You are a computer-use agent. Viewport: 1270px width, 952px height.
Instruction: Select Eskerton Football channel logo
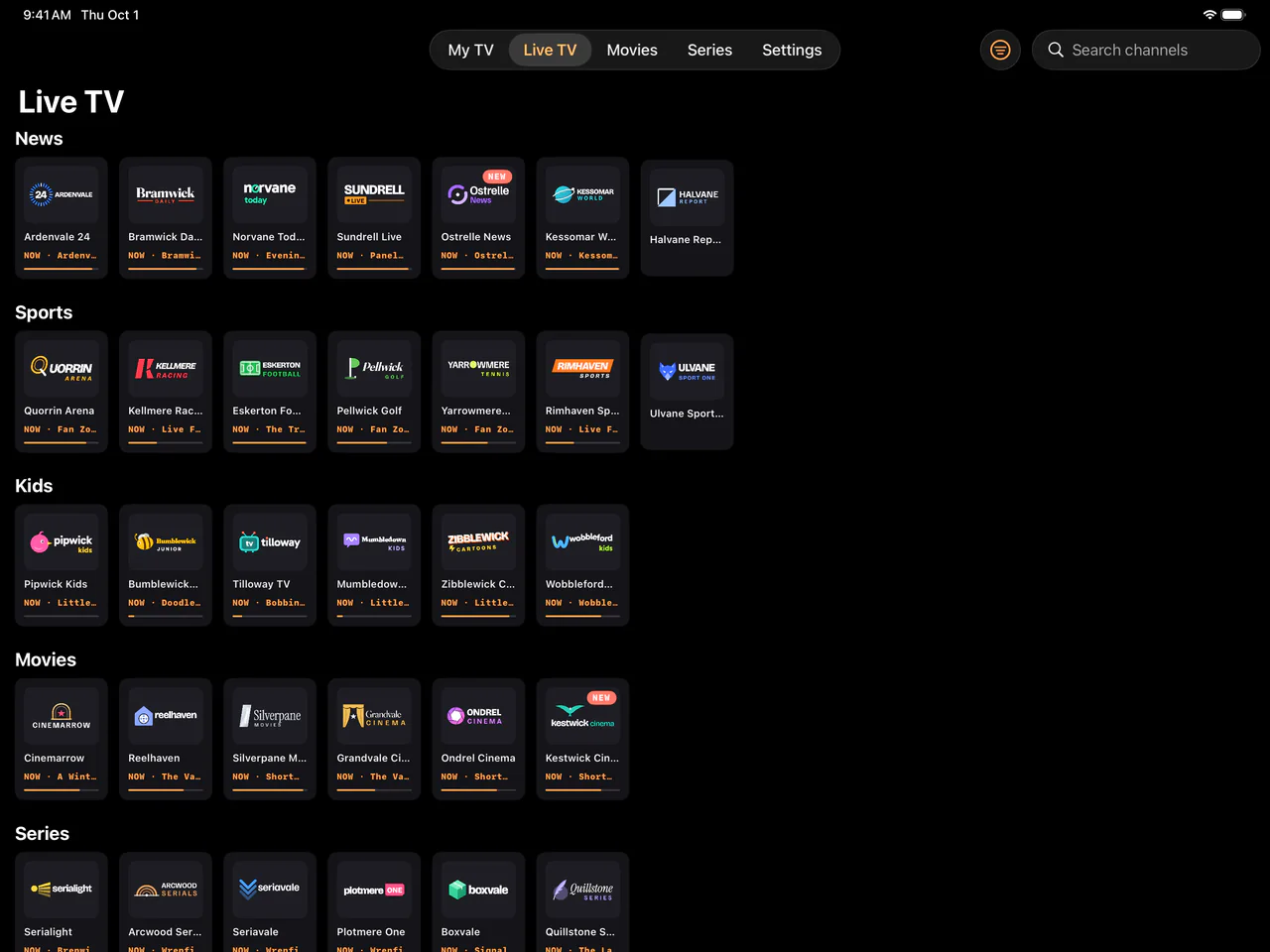(x=270, y=368)
